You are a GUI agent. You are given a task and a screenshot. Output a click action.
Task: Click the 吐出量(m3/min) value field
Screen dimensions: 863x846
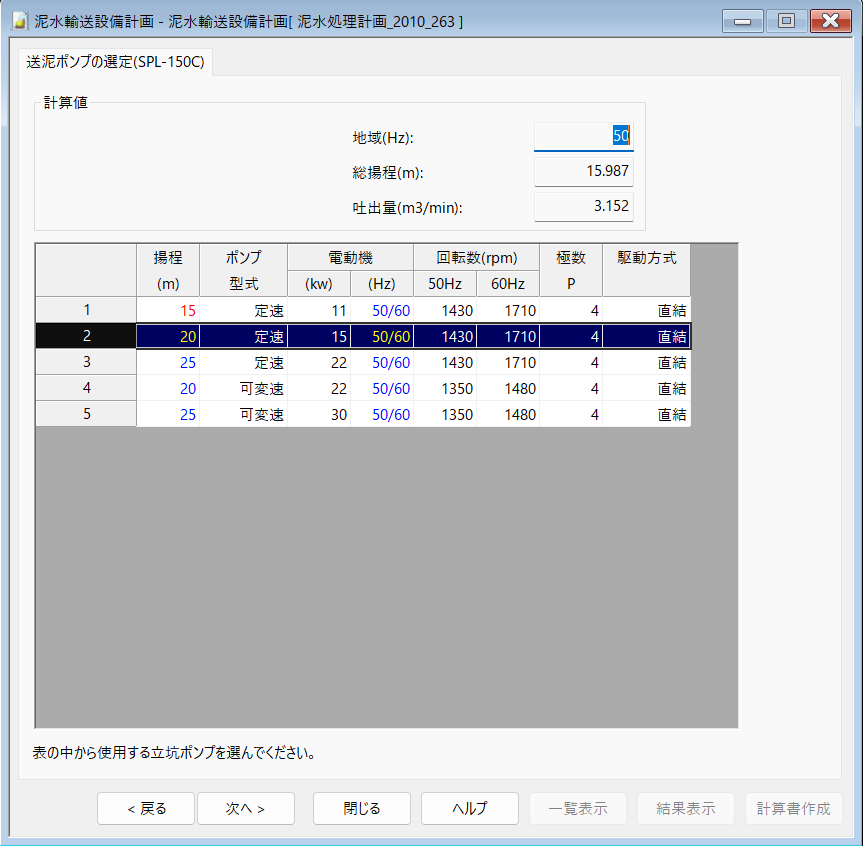click(x=583, y=207)
